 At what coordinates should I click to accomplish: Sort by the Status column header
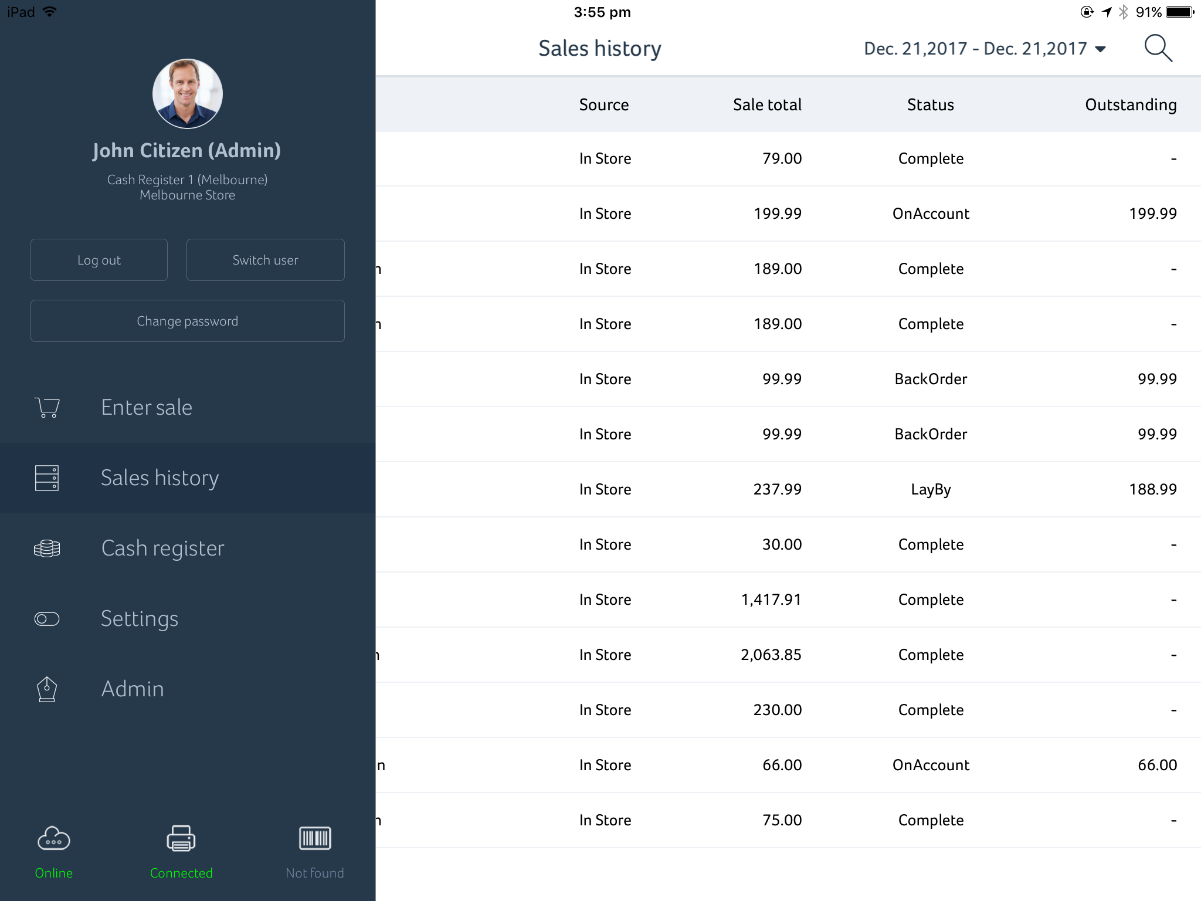pyautogui.click(x=931, y=104)
